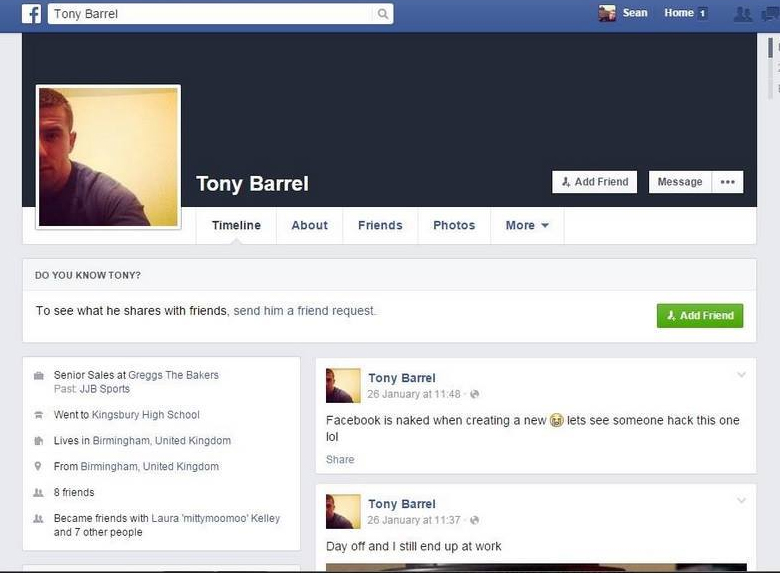Click the Facebook logo icon
The height and width of the screenshot is (574, 780).
click(31, 14)
